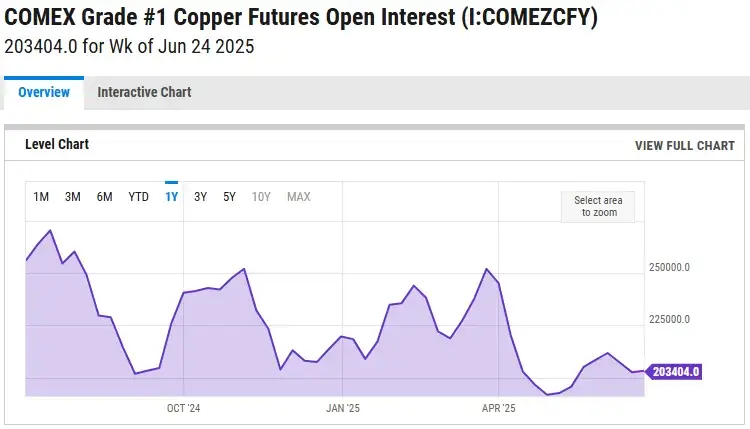Switch chart to 3Y range
Screen dimensions: 750x429
tap(200, 197)
